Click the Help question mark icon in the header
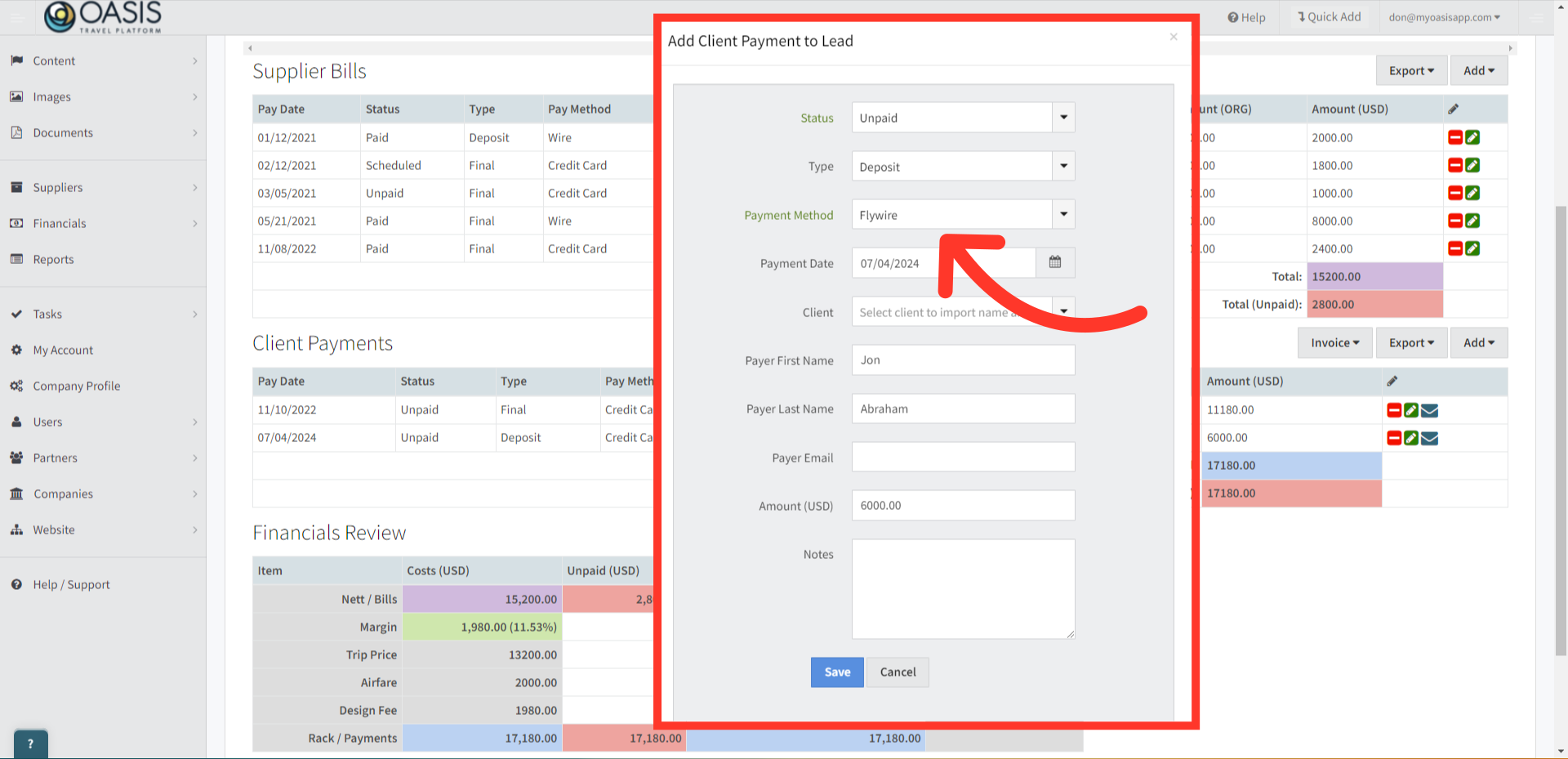The height and width of the screenshot is (759, 1568). [x=1232, y=17]
